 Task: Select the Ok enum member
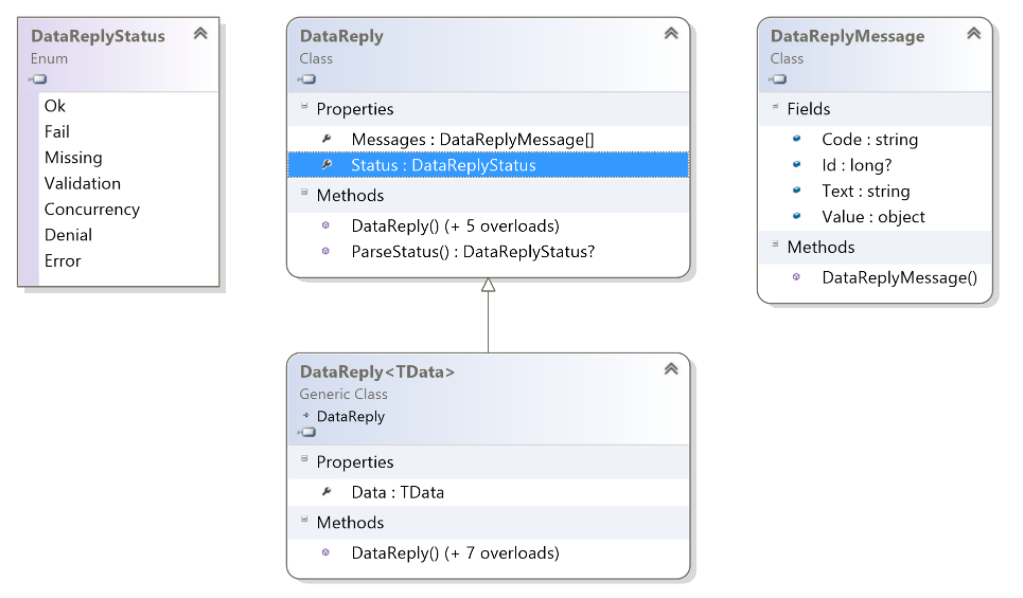55,106
